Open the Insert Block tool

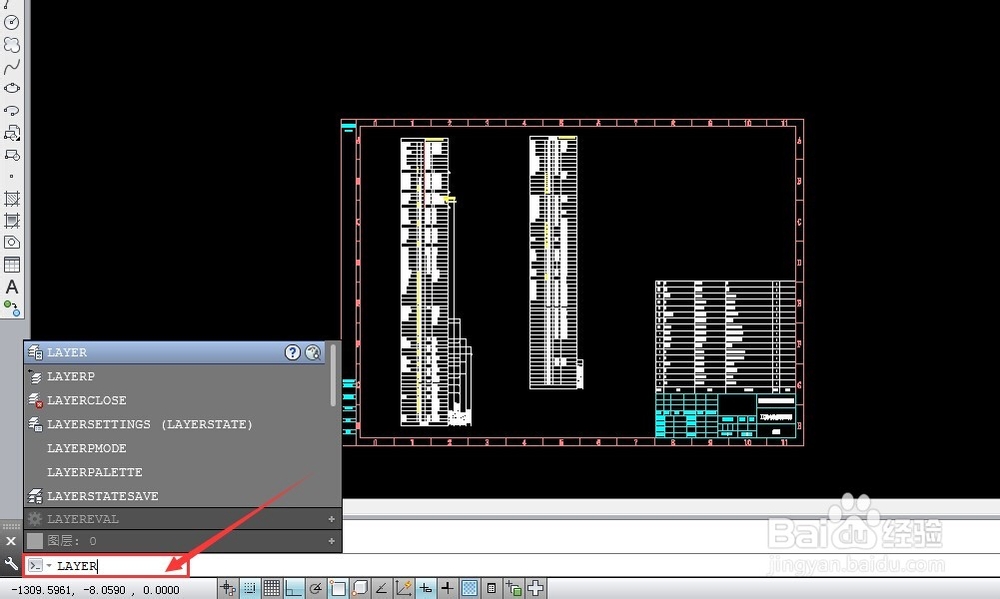(x=11, y=133)
